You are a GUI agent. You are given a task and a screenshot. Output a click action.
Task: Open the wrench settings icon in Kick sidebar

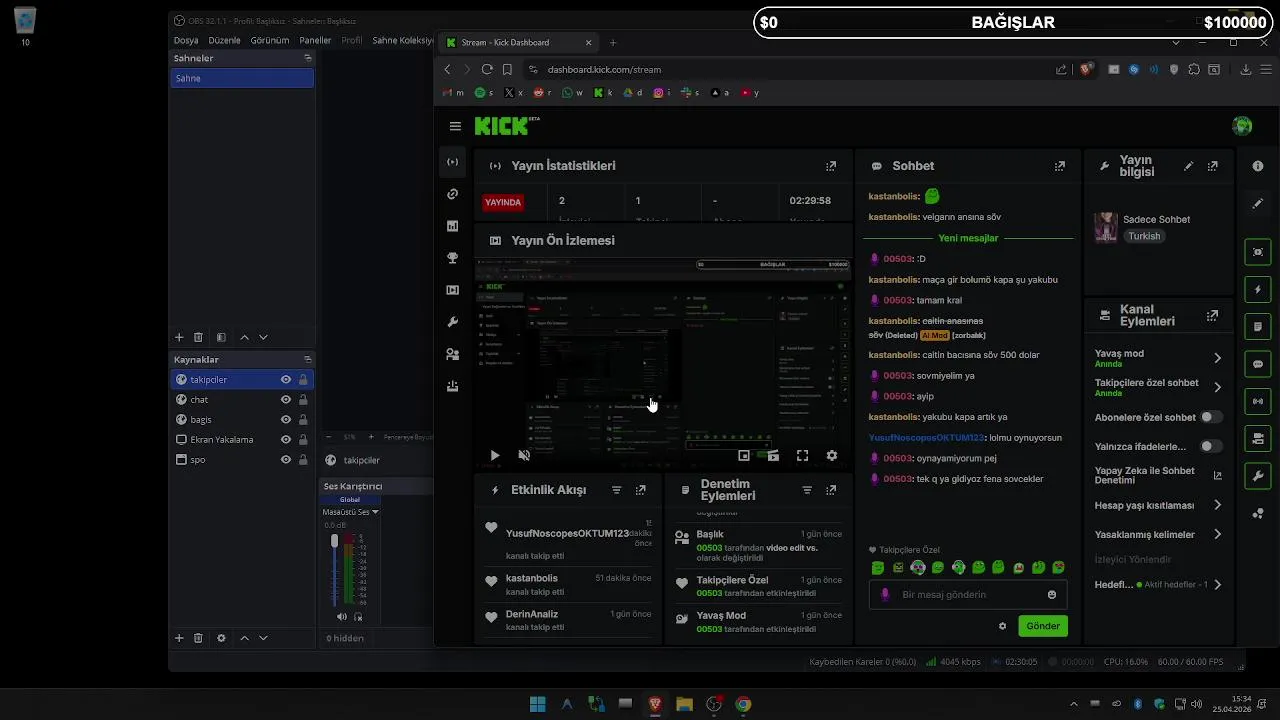coord(453,322)
